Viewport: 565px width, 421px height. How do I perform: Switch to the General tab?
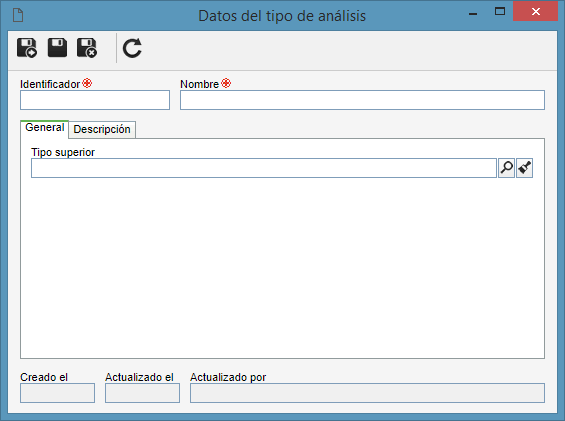[x=44, y=128]
